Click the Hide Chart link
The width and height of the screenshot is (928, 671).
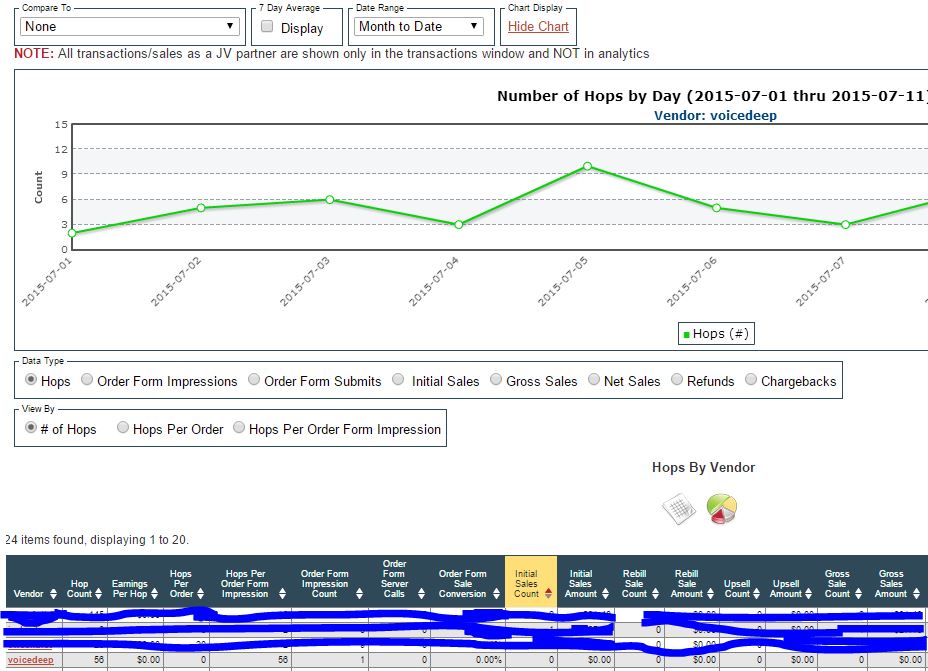538,27
